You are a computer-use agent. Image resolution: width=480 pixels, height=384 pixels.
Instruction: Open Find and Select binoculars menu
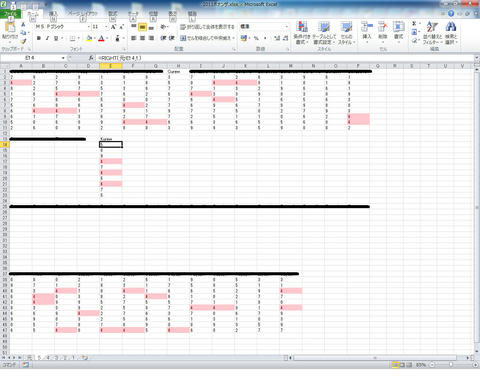click(451, 33)
